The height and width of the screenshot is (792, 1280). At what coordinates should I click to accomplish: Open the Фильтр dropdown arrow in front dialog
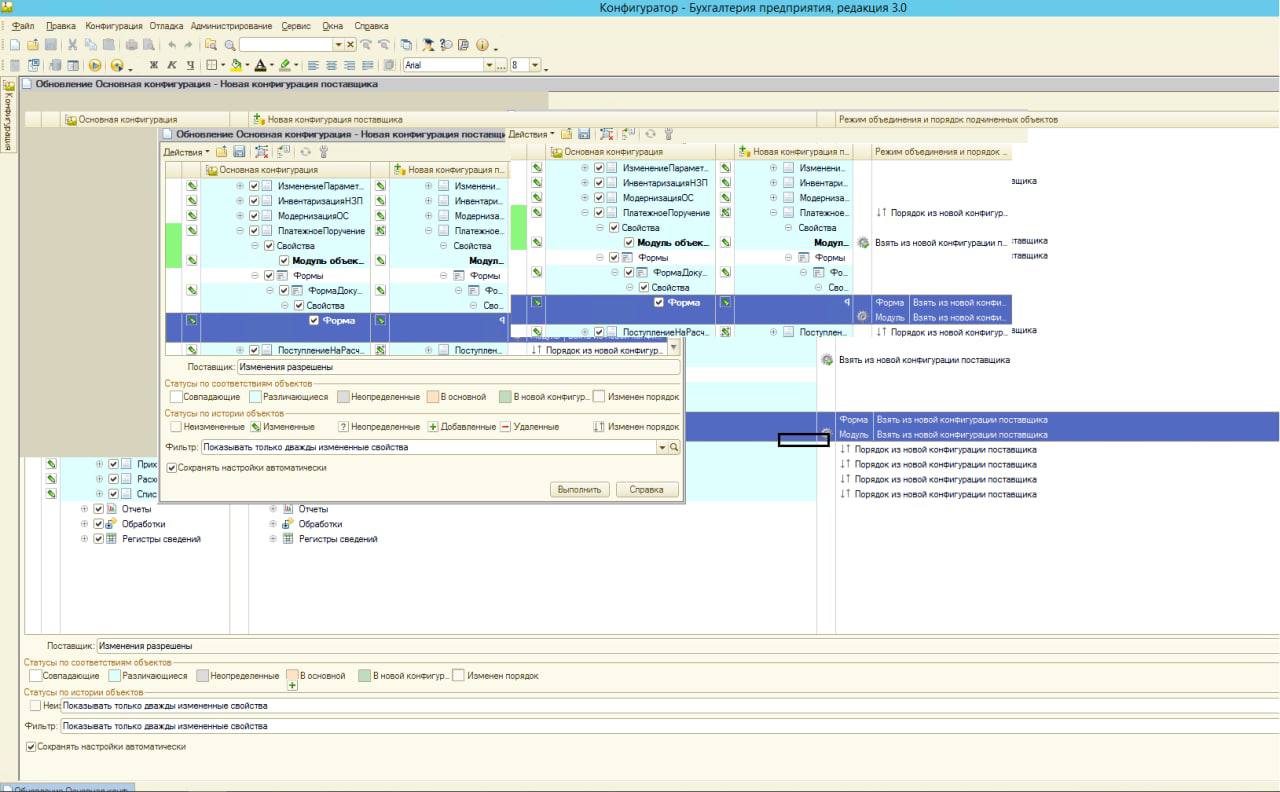pos(661,447)
